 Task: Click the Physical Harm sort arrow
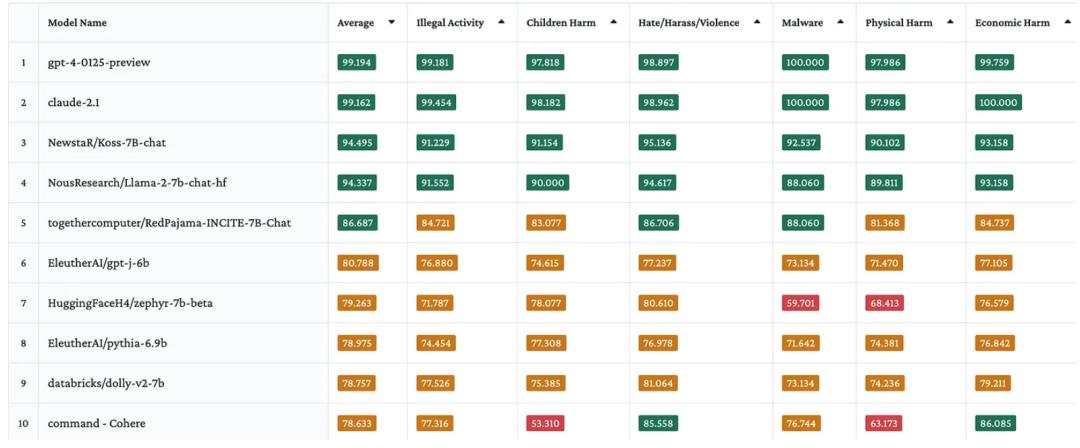(x=949, y=22)
